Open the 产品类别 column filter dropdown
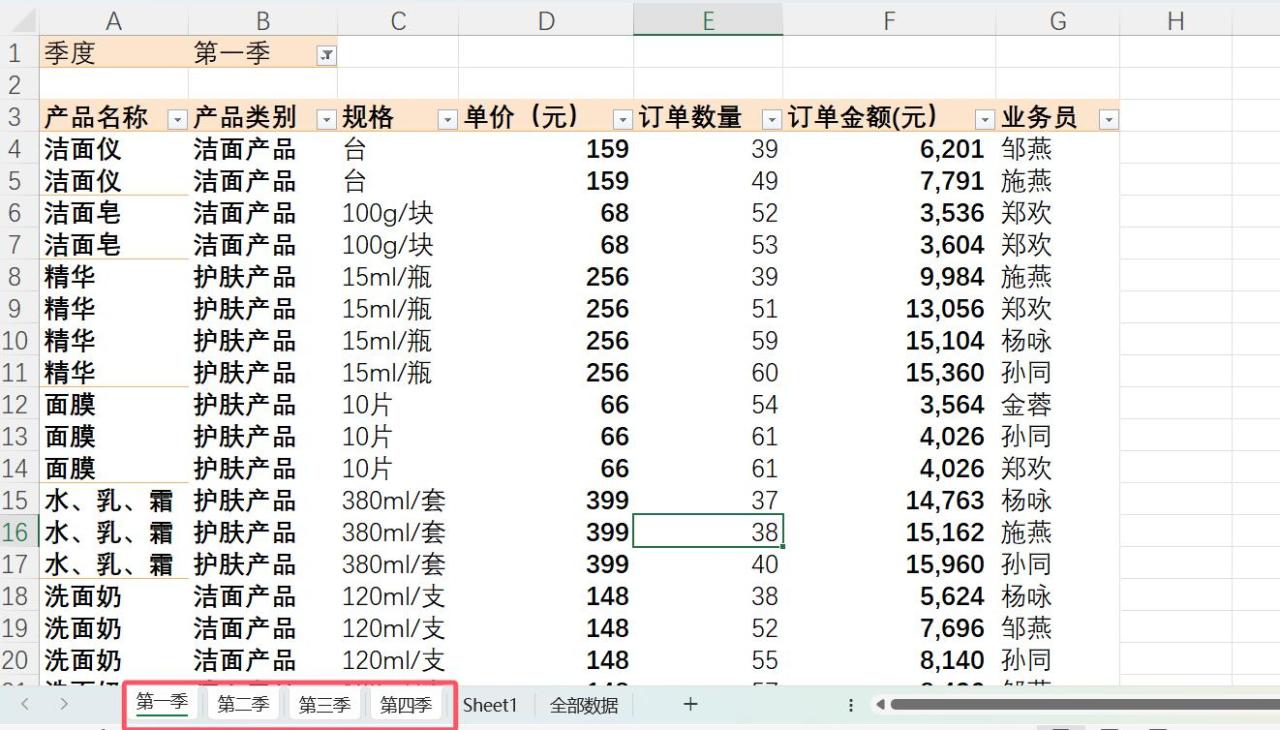Image resolution: width=1280 pixels, height=730 pixels. click(x=326, y=120)
